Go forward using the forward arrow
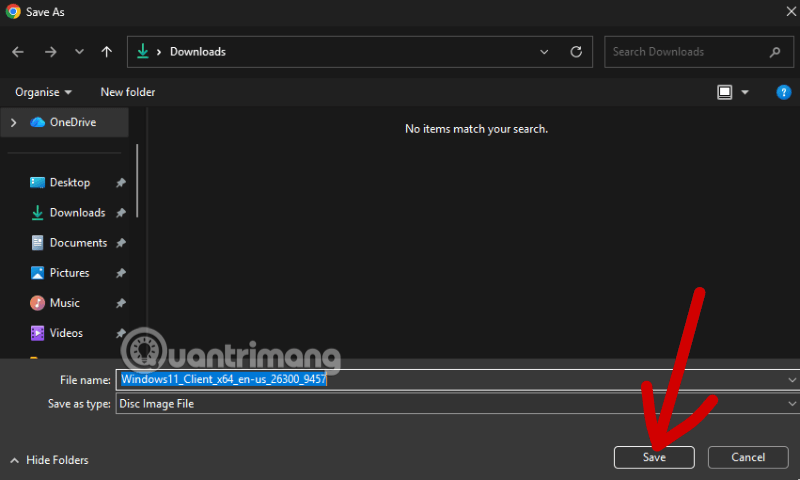This screenshot has height=480, width=800. click(50, 52)
